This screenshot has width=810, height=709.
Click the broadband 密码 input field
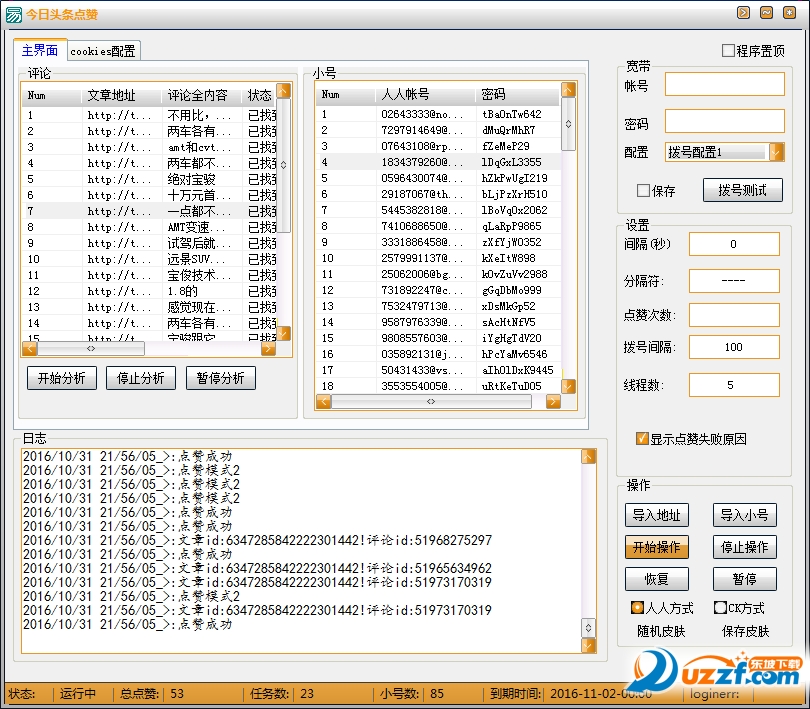click(x=725, y=121)
